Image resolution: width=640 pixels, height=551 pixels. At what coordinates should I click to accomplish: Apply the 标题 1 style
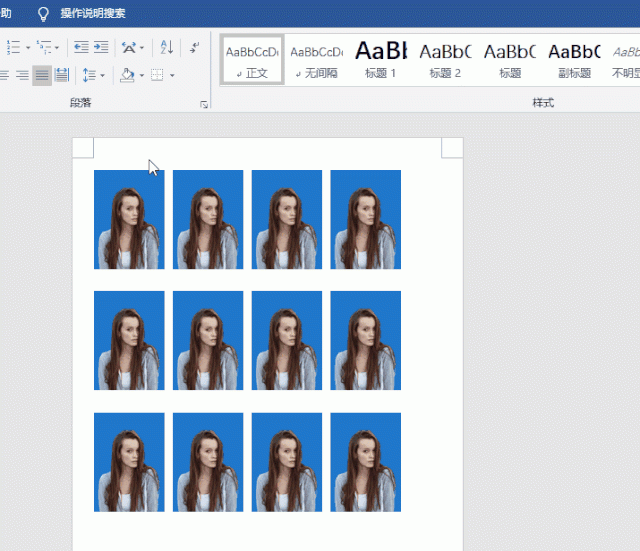click(x=381, y=60)
